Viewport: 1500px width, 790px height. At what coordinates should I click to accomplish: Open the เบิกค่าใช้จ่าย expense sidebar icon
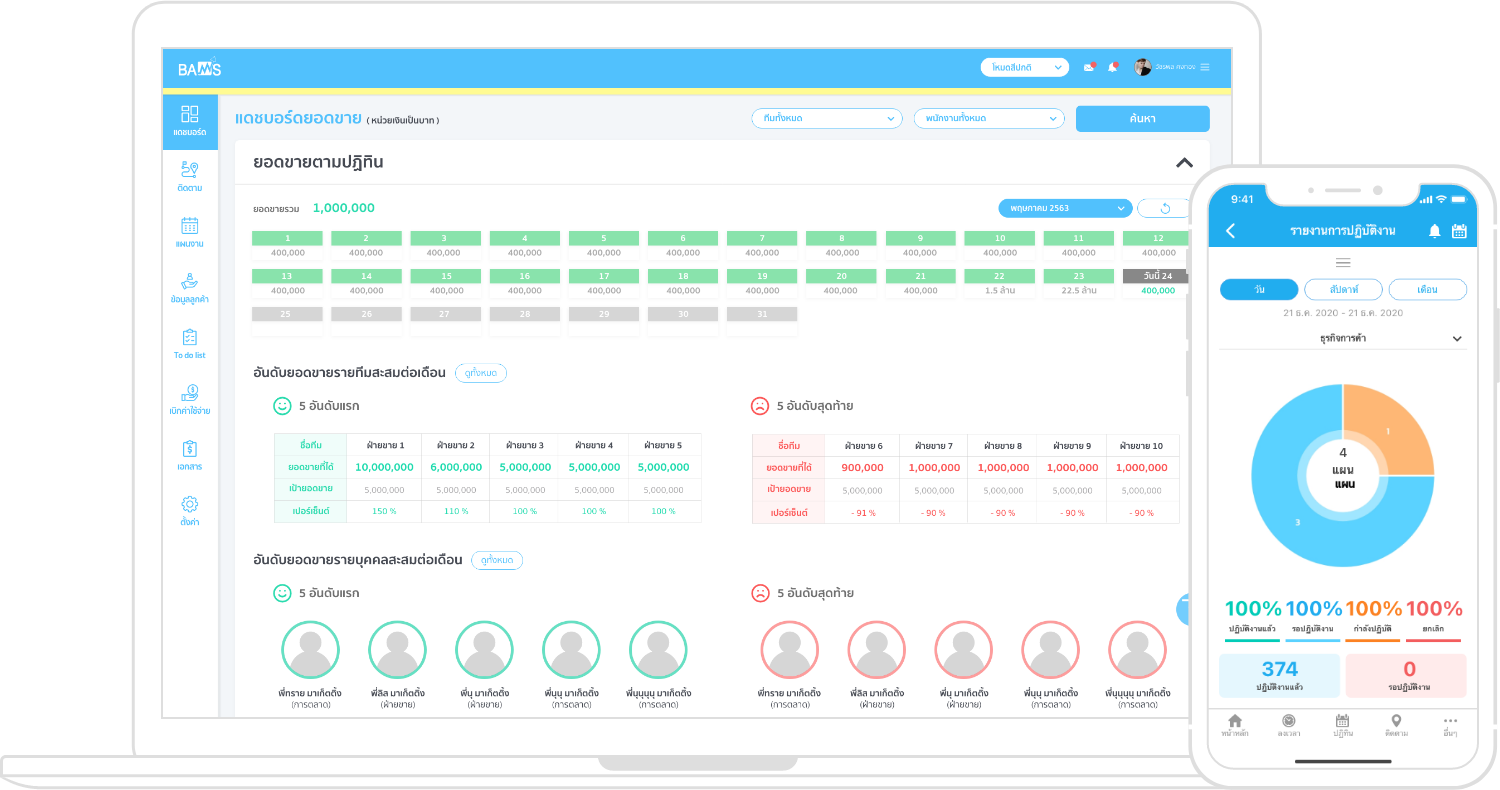[190, 400]
